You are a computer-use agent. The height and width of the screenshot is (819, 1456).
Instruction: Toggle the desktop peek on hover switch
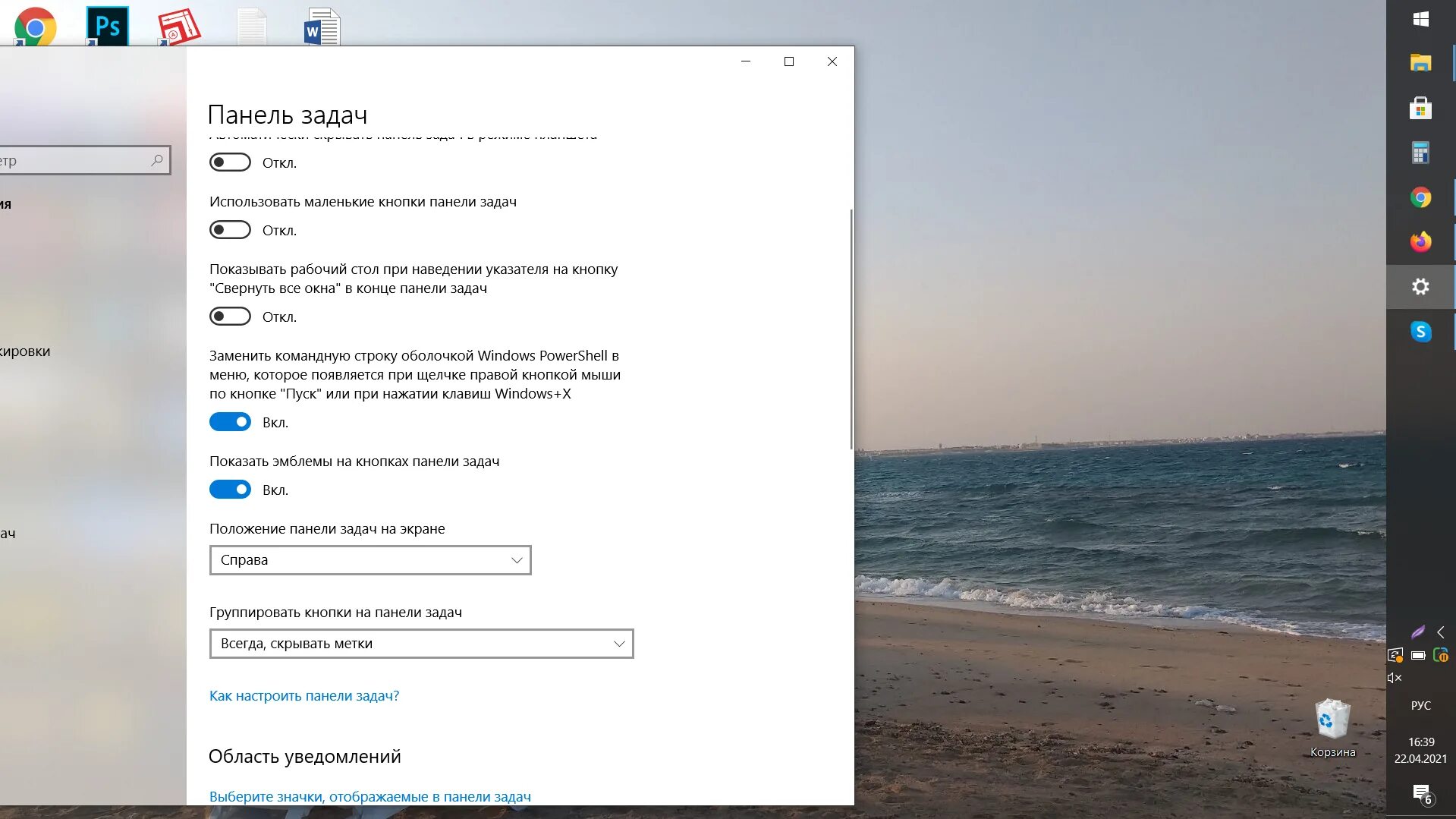click(230, 317)
